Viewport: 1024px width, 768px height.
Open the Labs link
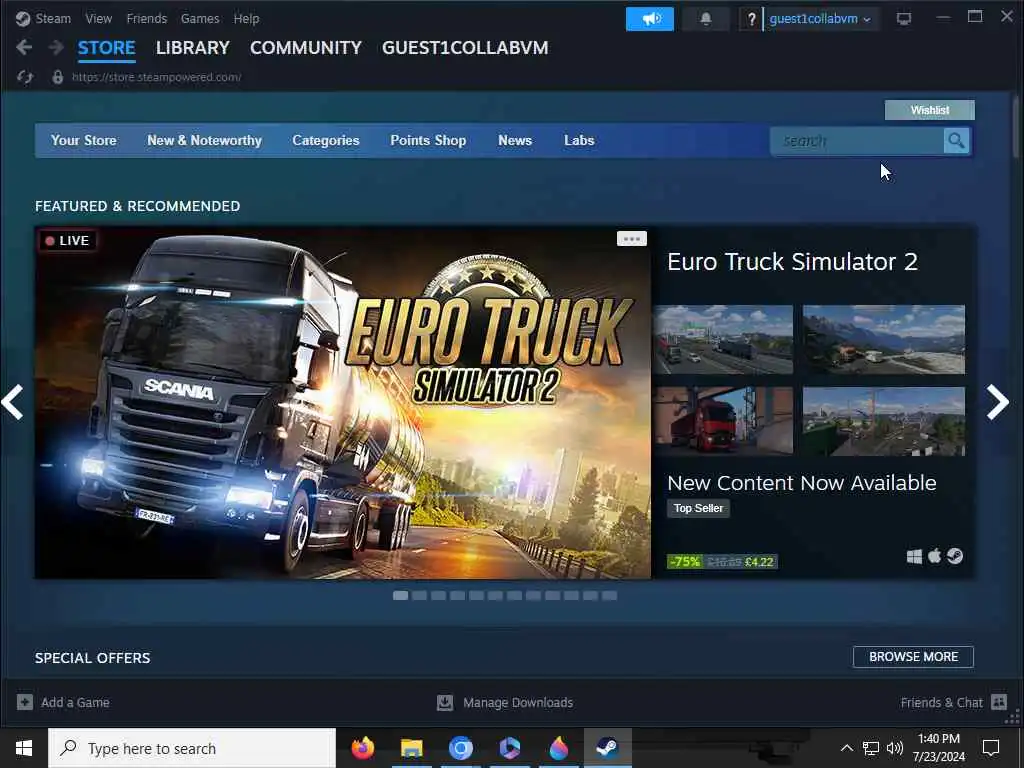coord(579,140)
